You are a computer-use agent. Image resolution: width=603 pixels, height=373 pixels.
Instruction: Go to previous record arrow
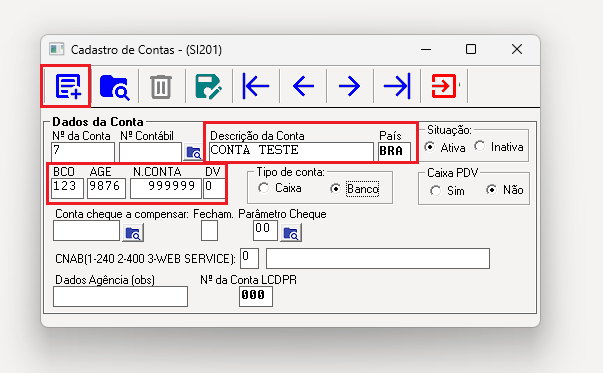(303, 86)
